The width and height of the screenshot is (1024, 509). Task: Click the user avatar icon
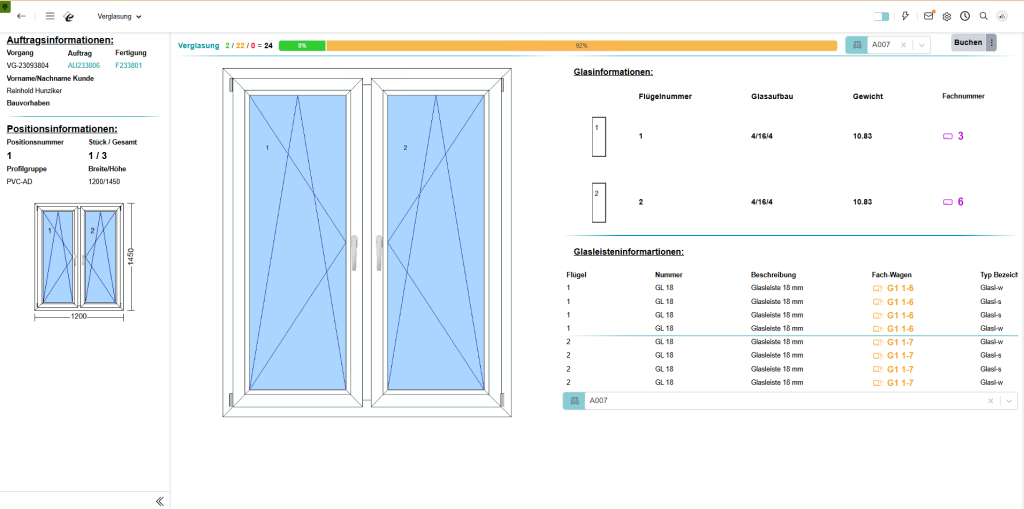click(x=1002, y=16)
